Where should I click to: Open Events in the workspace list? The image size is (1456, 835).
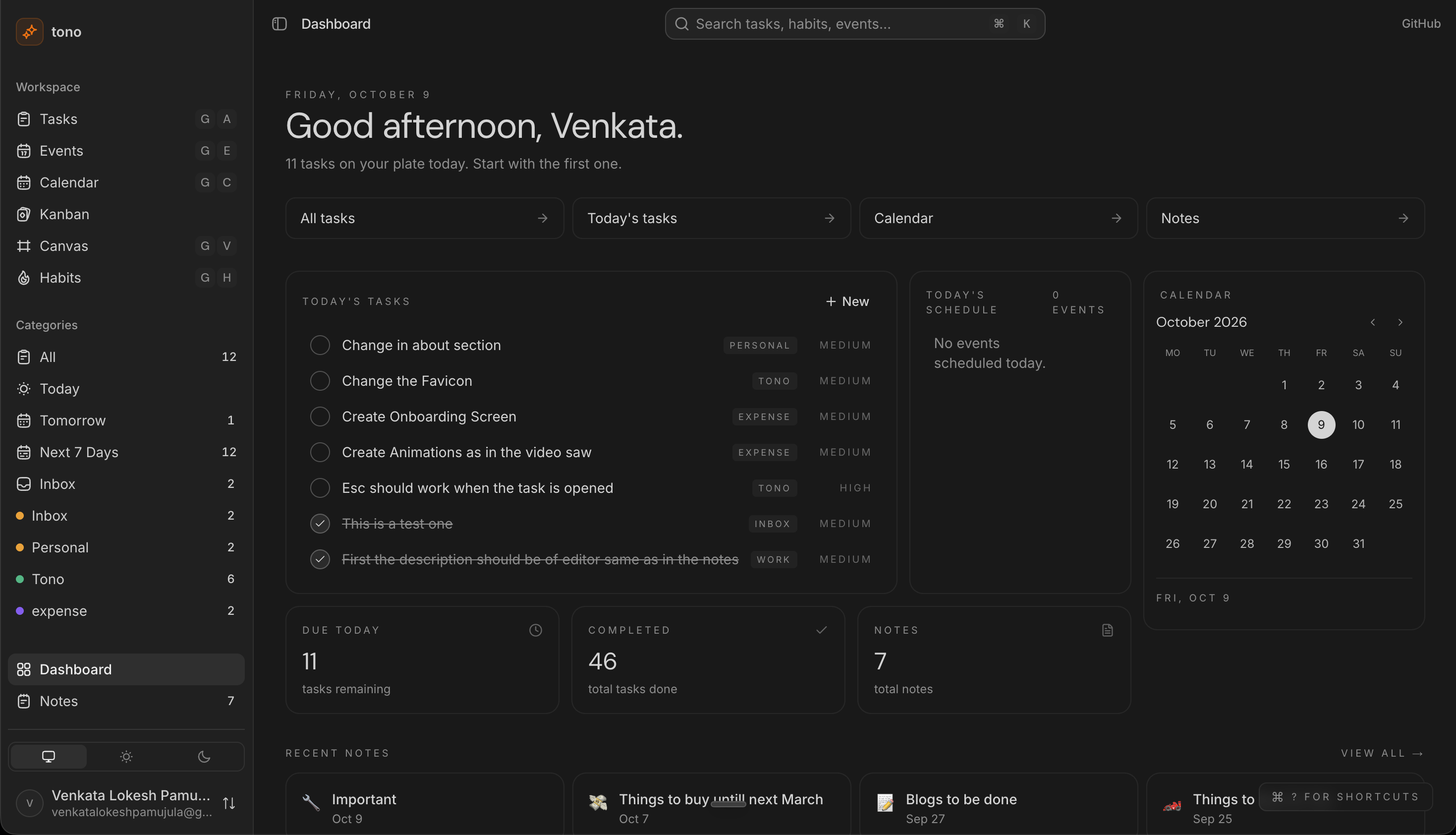tap(126, 151)
